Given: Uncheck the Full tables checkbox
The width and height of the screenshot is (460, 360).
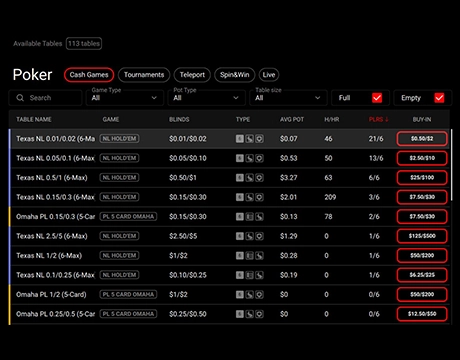Looking at the screenshot, I should [377, 98].
